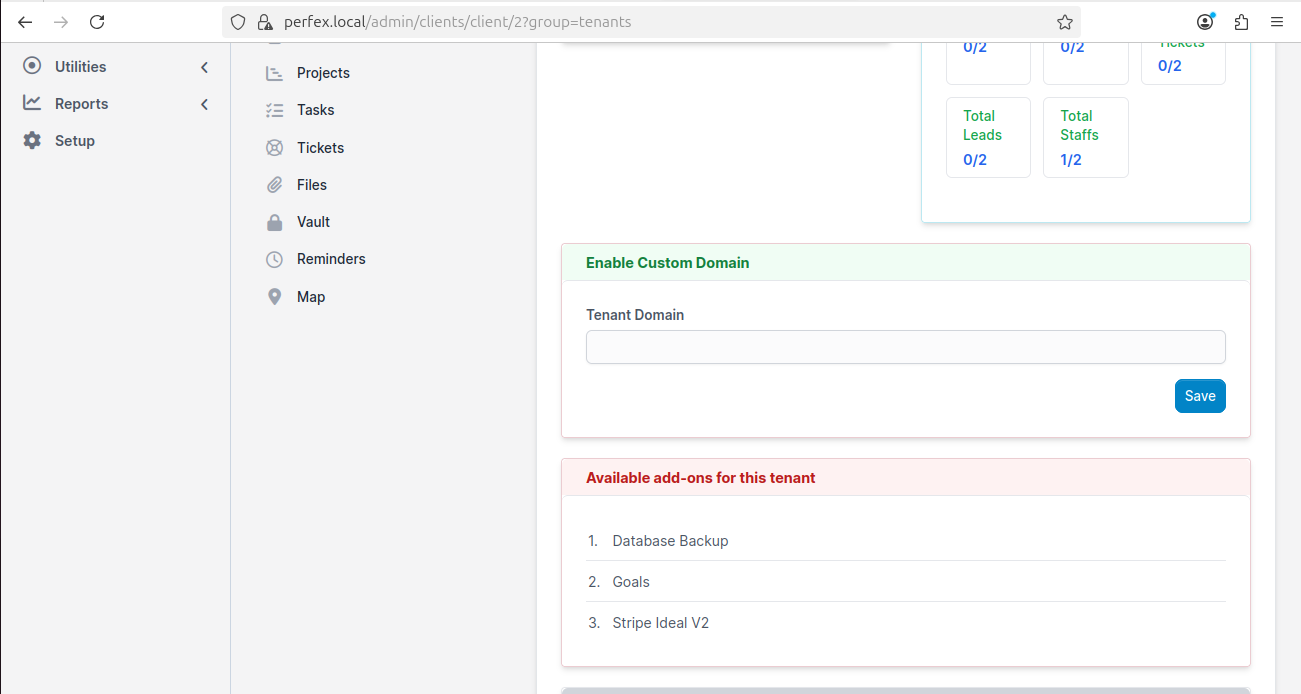Open the Reports chart icon
Screen dimensions: 1301x694
tap(31, 103)
